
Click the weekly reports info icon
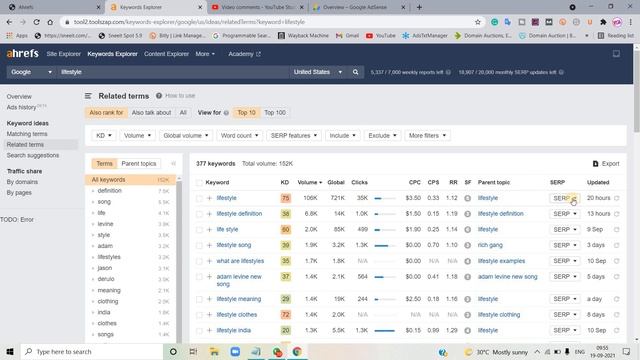(x=448, y=72)
